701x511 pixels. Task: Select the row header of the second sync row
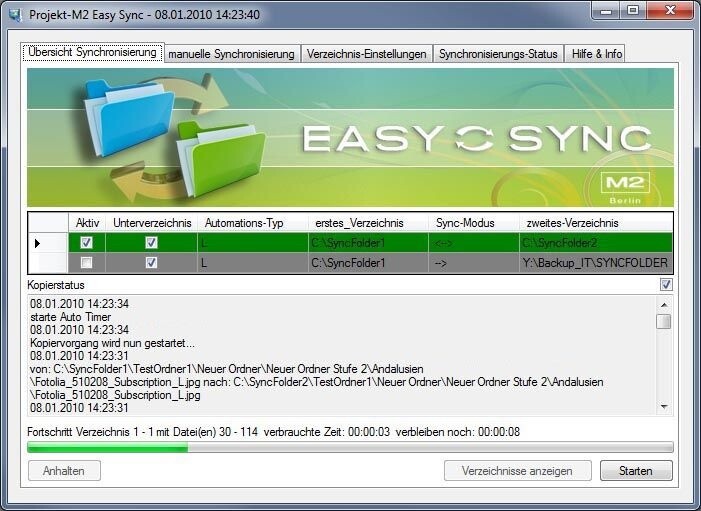[x=48, y=263]
